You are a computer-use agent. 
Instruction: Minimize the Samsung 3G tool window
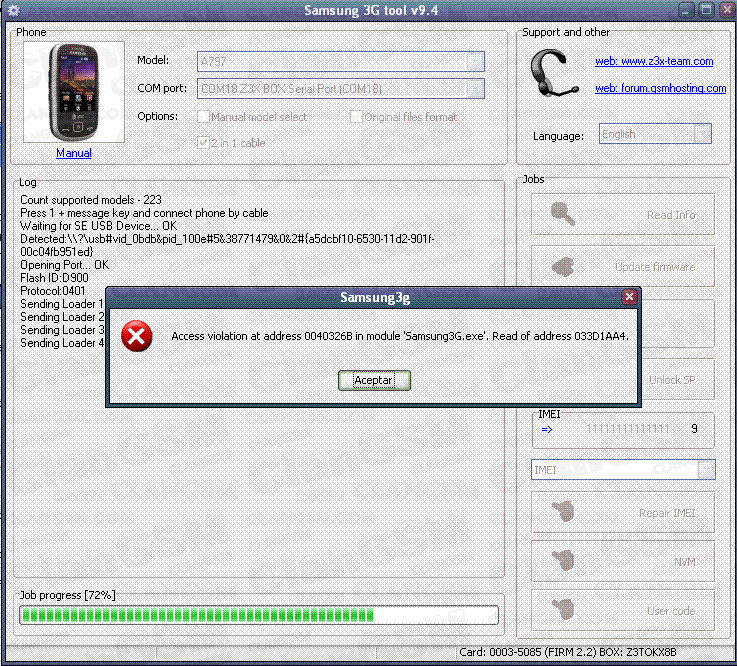[x=686, y=9]
